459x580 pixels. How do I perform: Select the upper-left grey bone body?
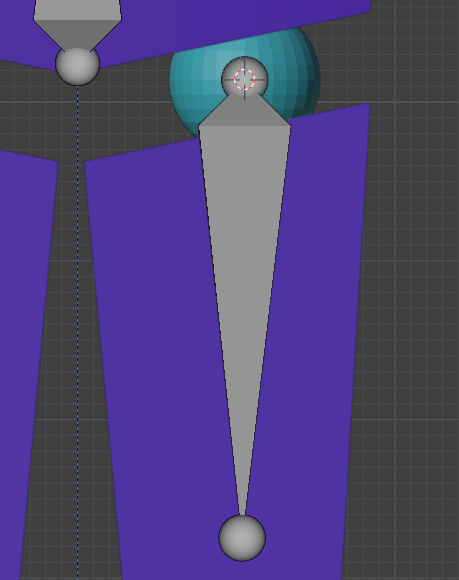(x=77, y=10)
